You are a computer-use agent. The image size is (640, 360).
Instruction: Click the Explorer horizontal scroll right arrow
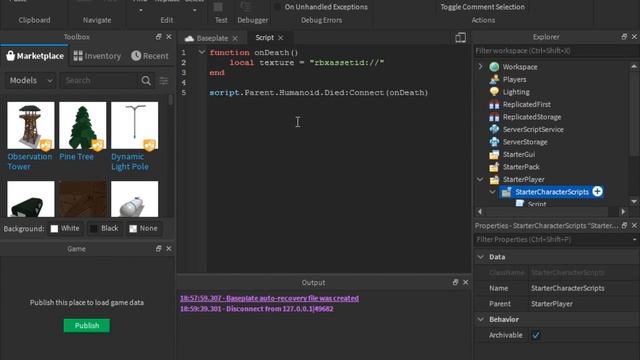click(623, 211)
